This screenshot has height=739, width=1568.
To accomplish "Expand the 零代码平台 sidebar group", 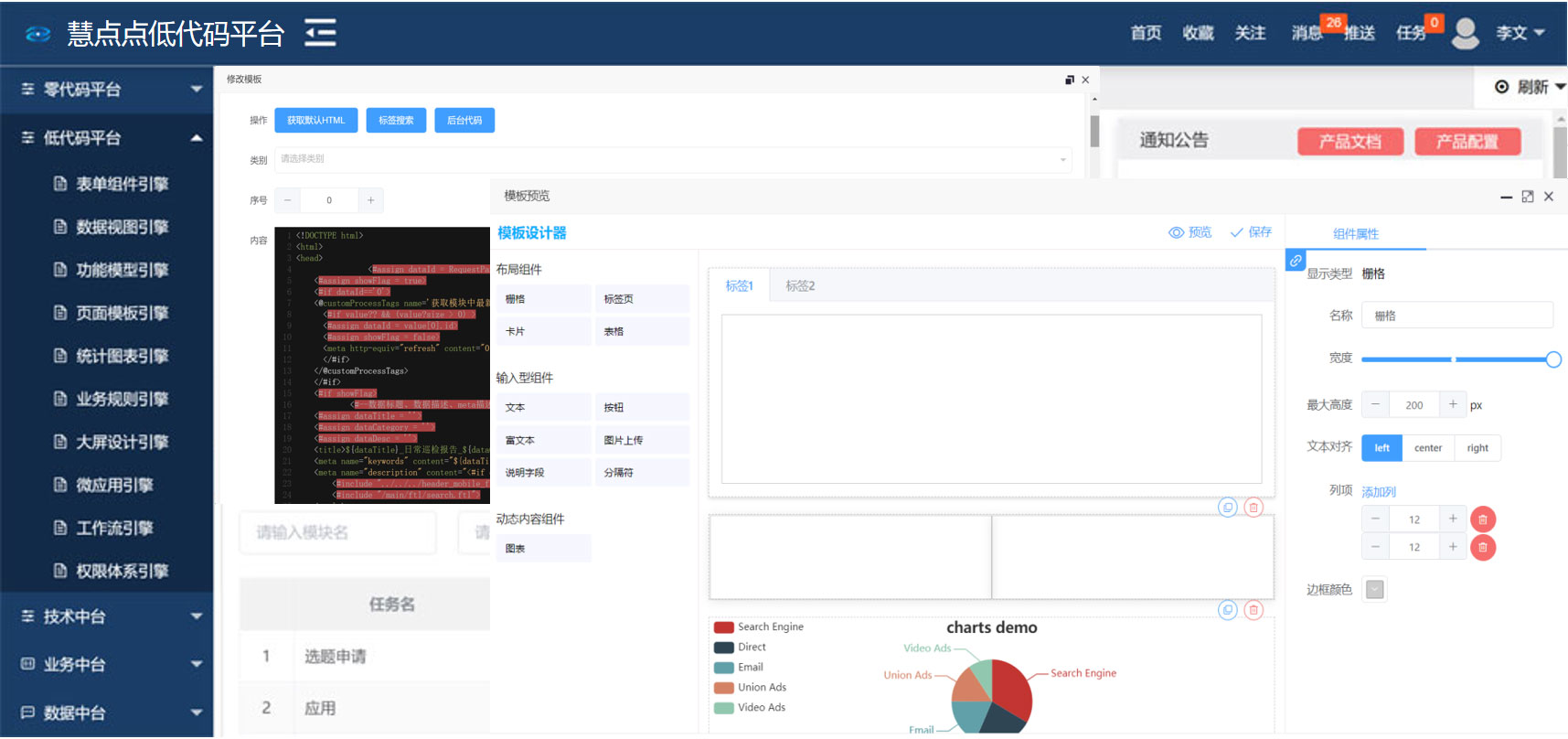I will (x=197, y=90).
